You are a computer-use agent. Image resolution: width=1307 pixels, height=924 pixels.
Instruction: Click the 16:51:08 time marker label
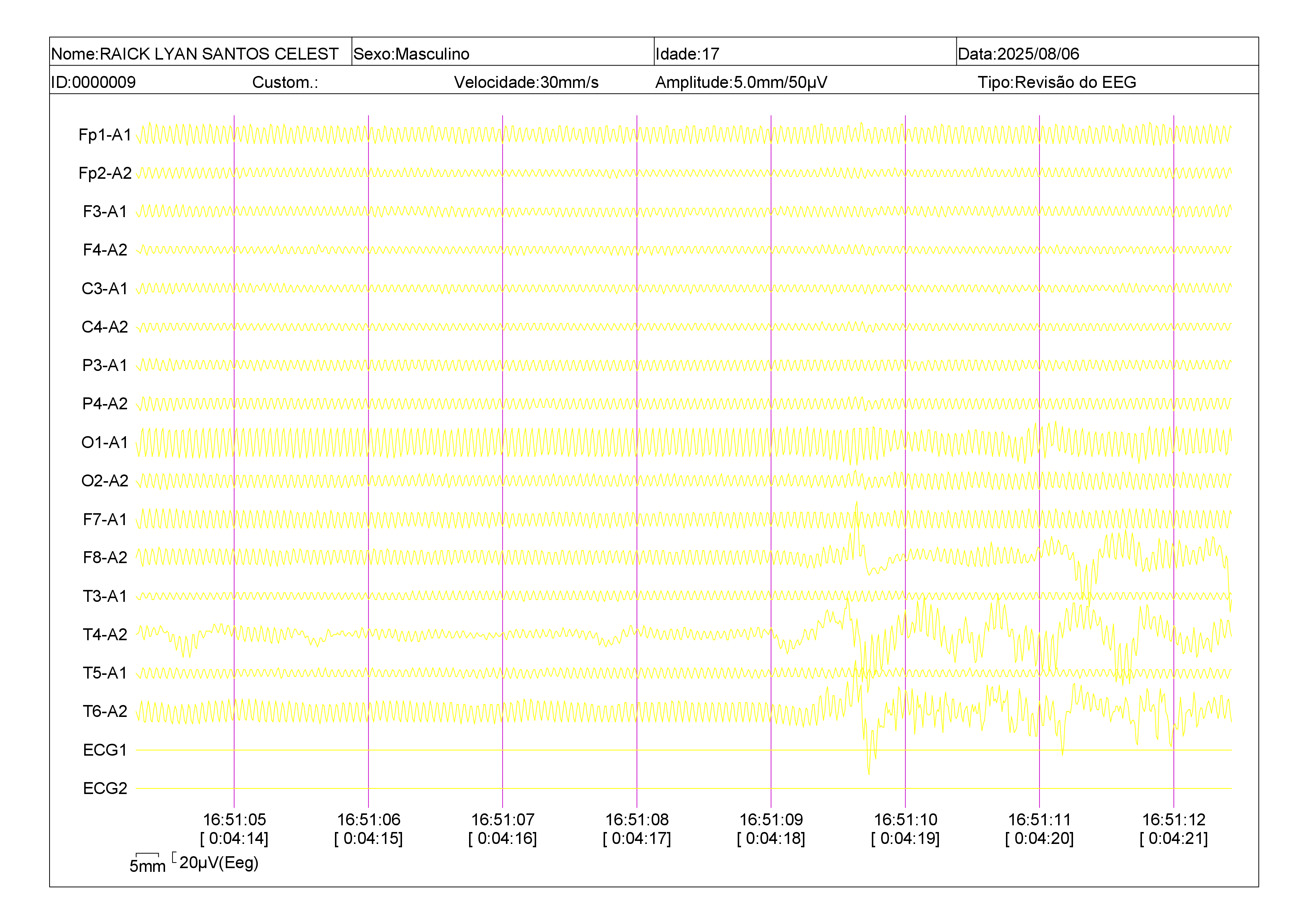pyautogui.click(x=637, y=820)
